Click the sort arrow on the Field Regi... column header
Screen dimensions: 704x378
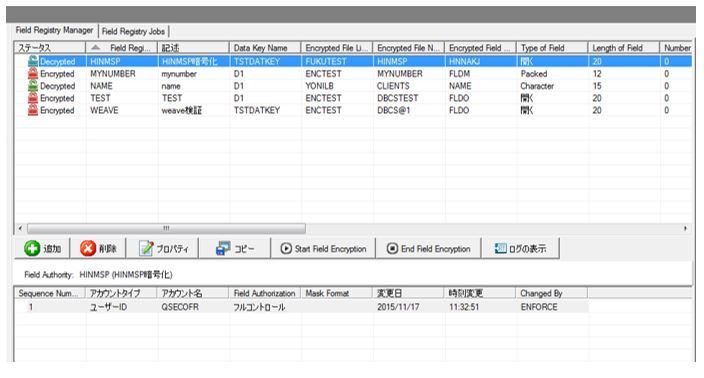96,47
